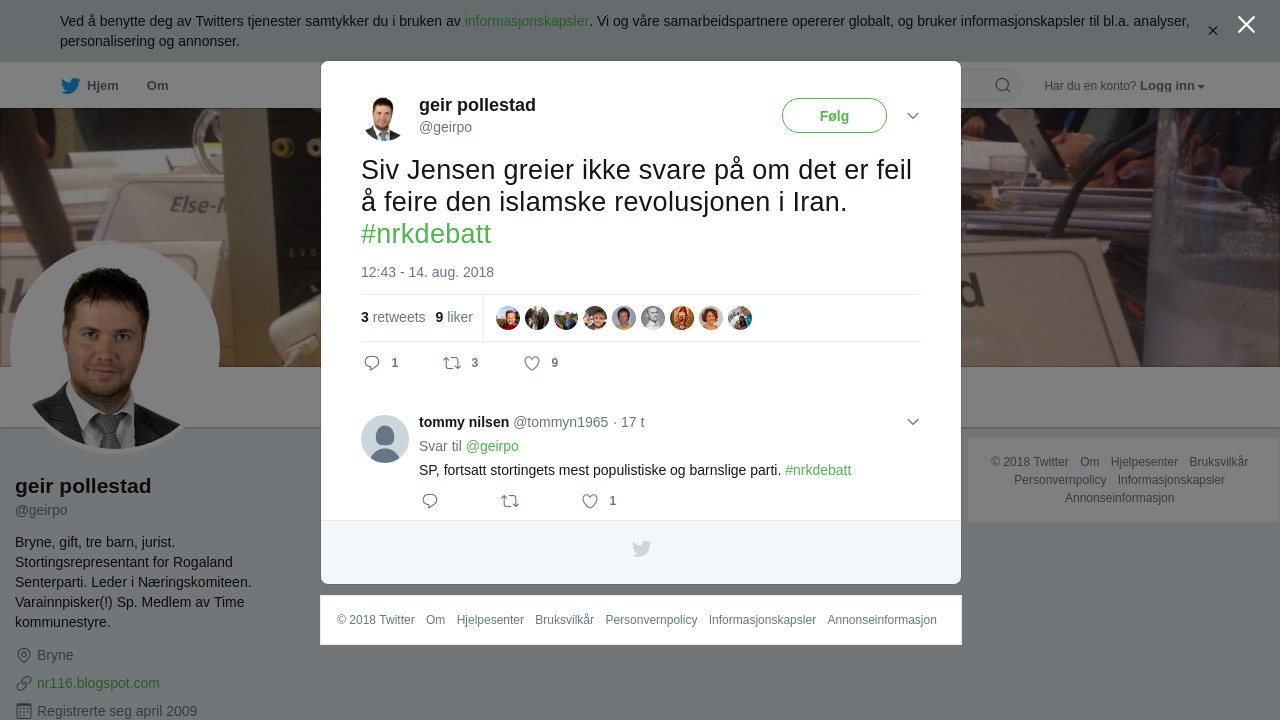Retweet geir pollestad's tweet

point(452,363)
